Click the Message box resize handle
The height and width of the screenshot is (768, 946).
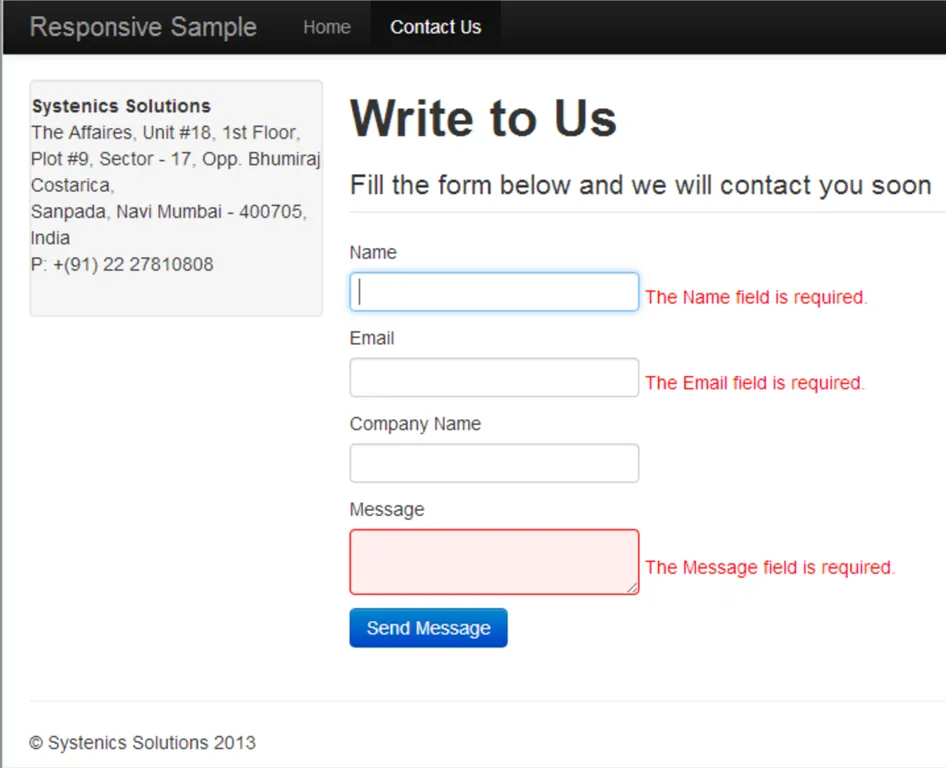click(633, 589)
